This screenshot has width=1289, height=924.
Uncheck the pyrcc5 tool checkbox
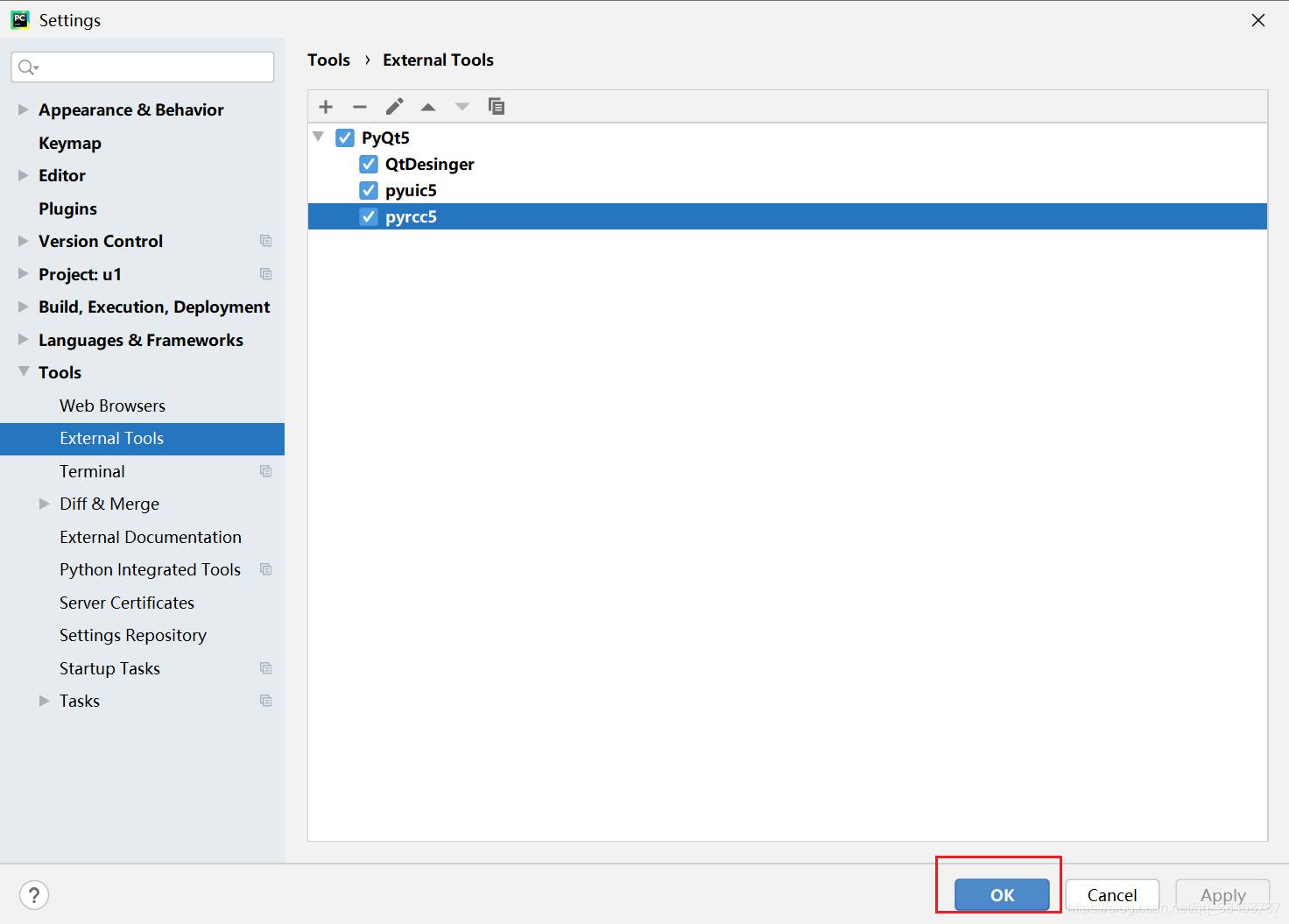pos(369,216)
